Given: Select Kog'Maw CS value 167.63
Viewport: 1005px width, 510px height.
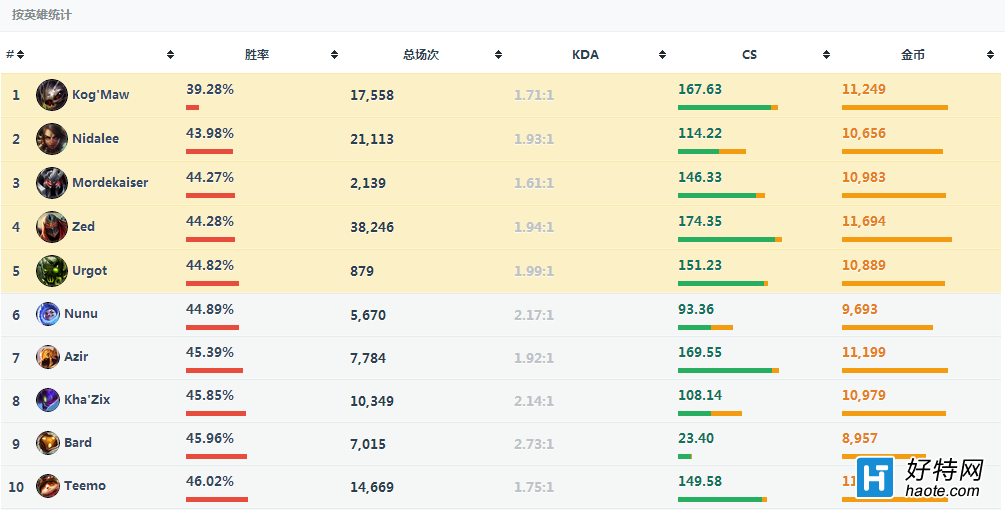Looking at the screenshot, I should click(x=700, y=89).
